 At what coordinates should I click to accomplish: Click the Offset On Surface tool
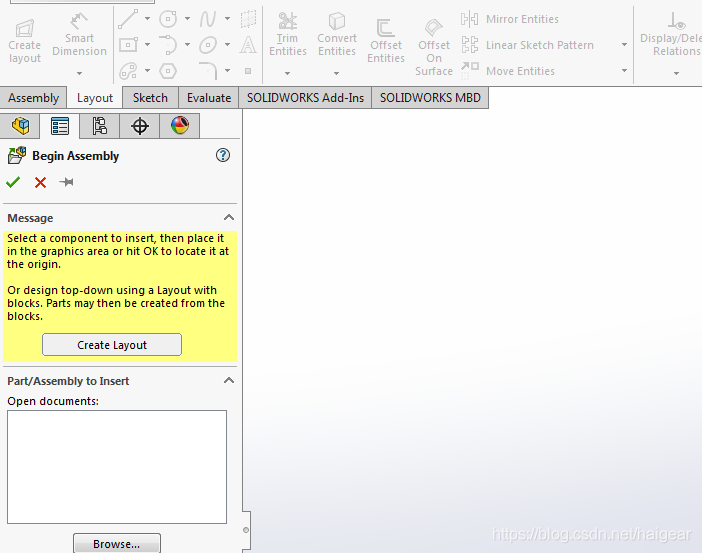434,47
